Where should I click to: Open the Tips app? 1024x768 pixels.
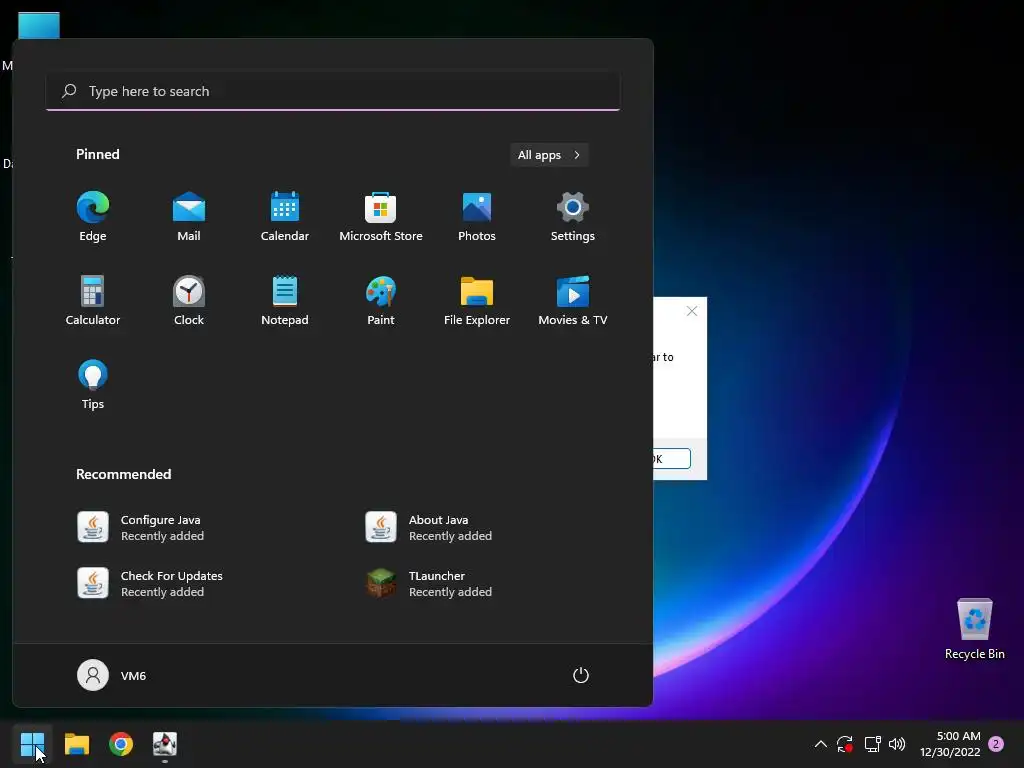(x=93, y=385)
